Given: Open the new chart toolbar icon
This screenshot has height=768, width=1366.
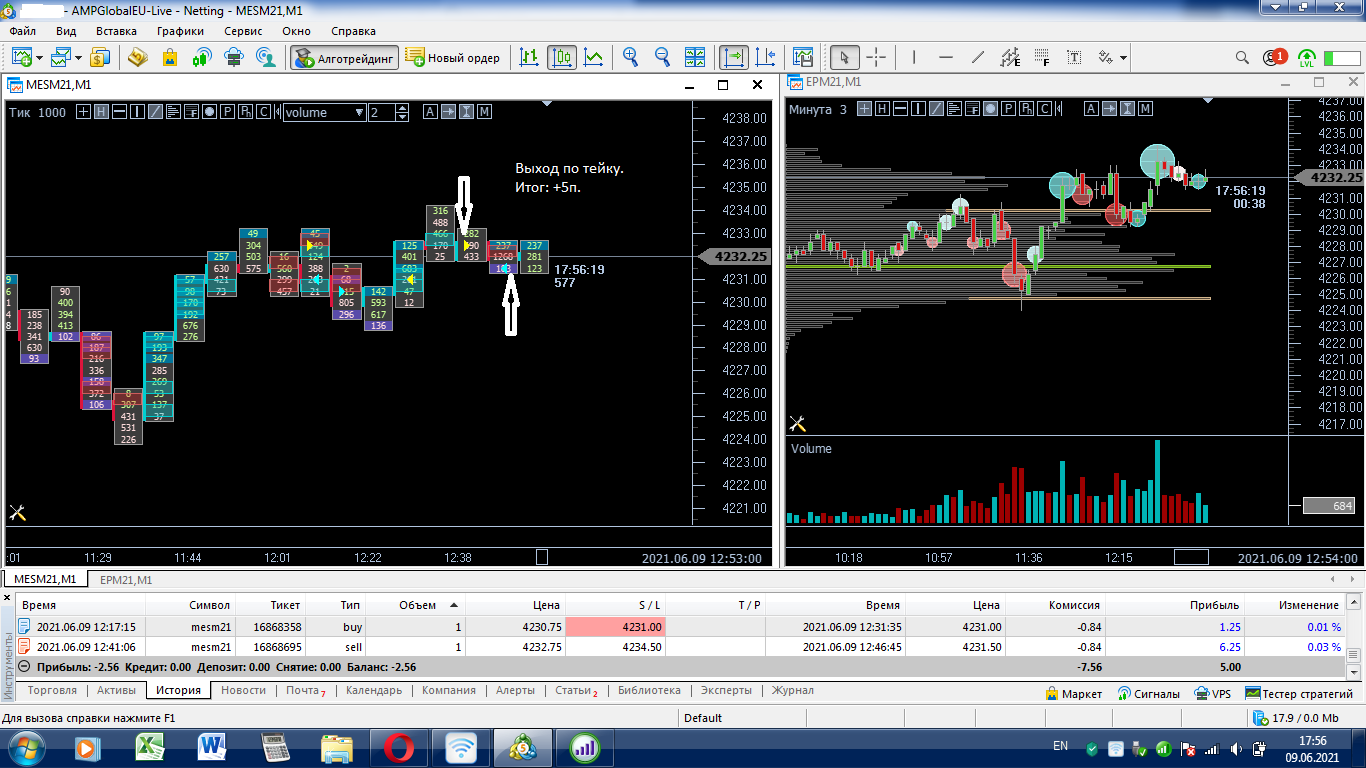Looking at the screenshot, I should (21, 57).
